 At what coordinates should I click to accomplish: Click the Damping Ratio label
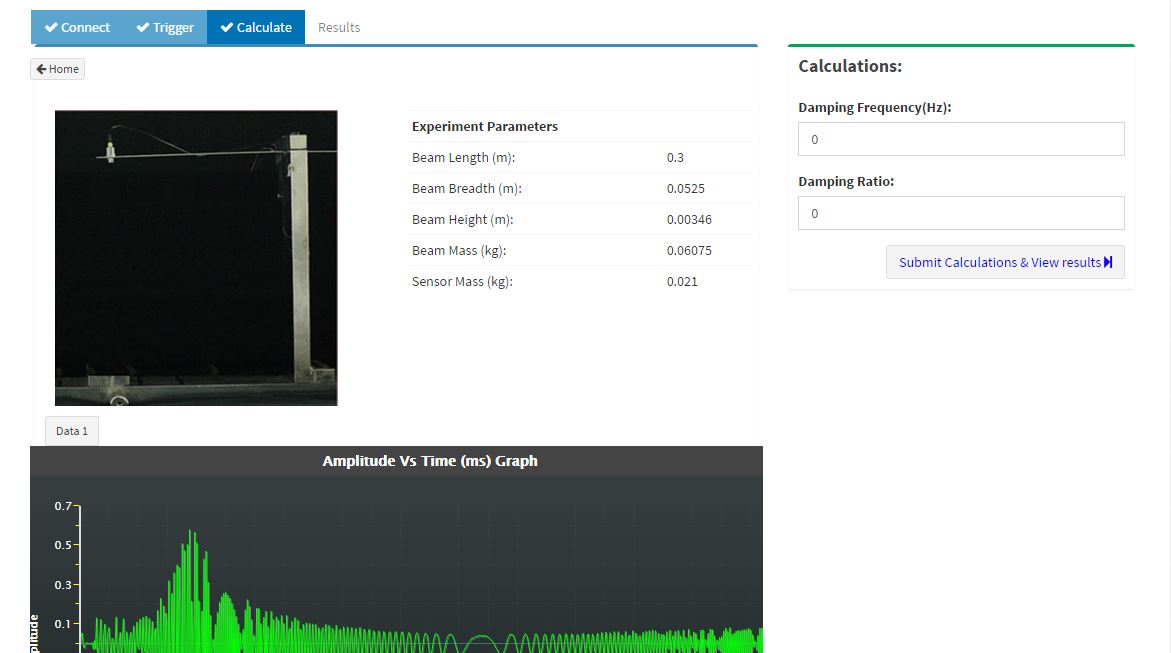(x=846, y=182)
